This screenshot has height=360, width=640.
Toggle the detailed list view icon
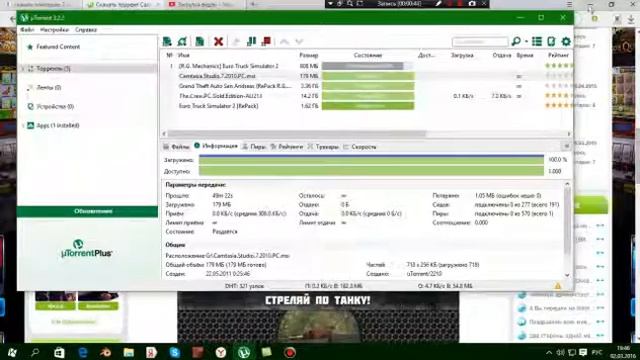coord(537,41)
